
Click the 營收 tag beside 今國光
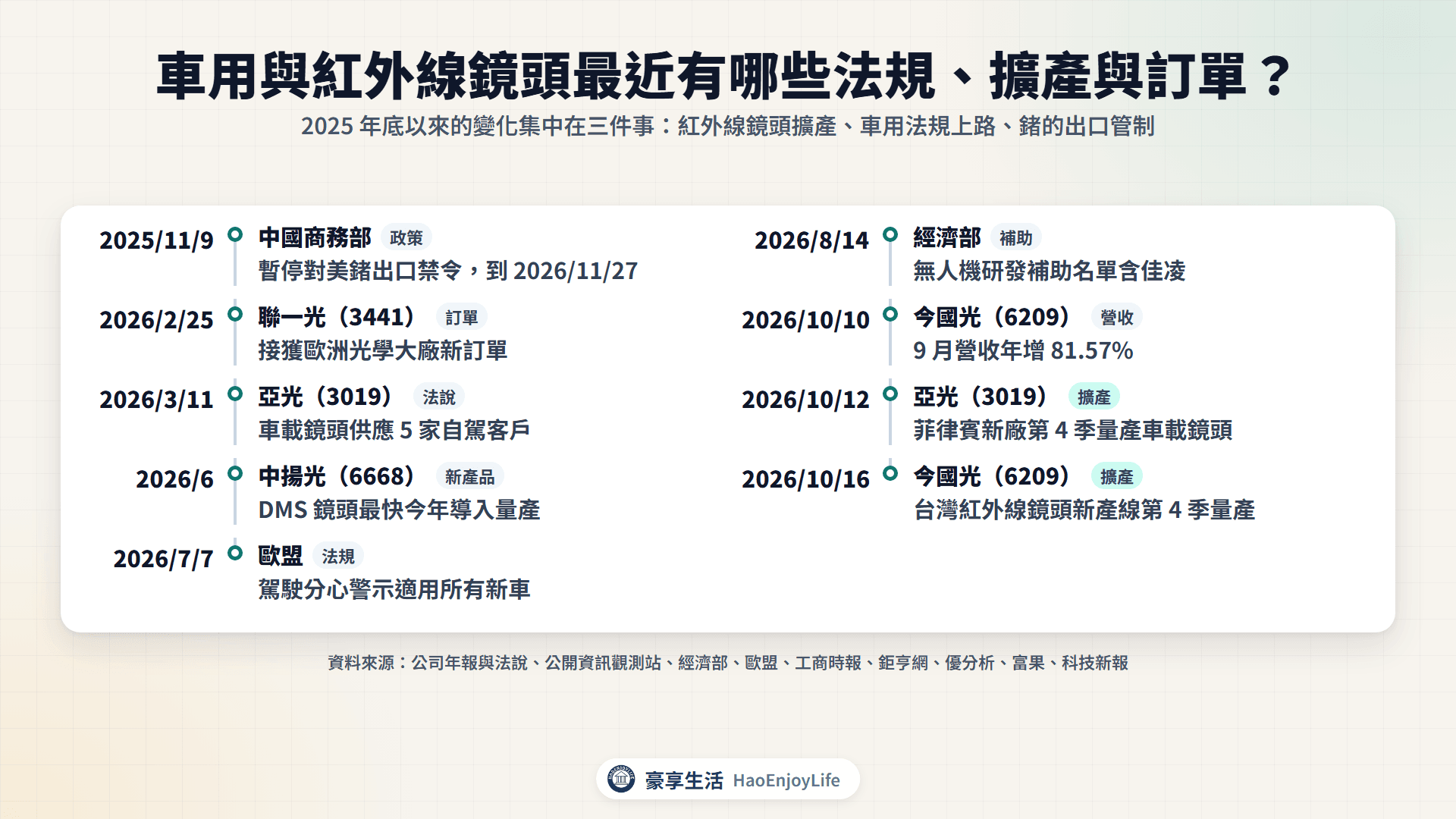tap(1117, 318)
